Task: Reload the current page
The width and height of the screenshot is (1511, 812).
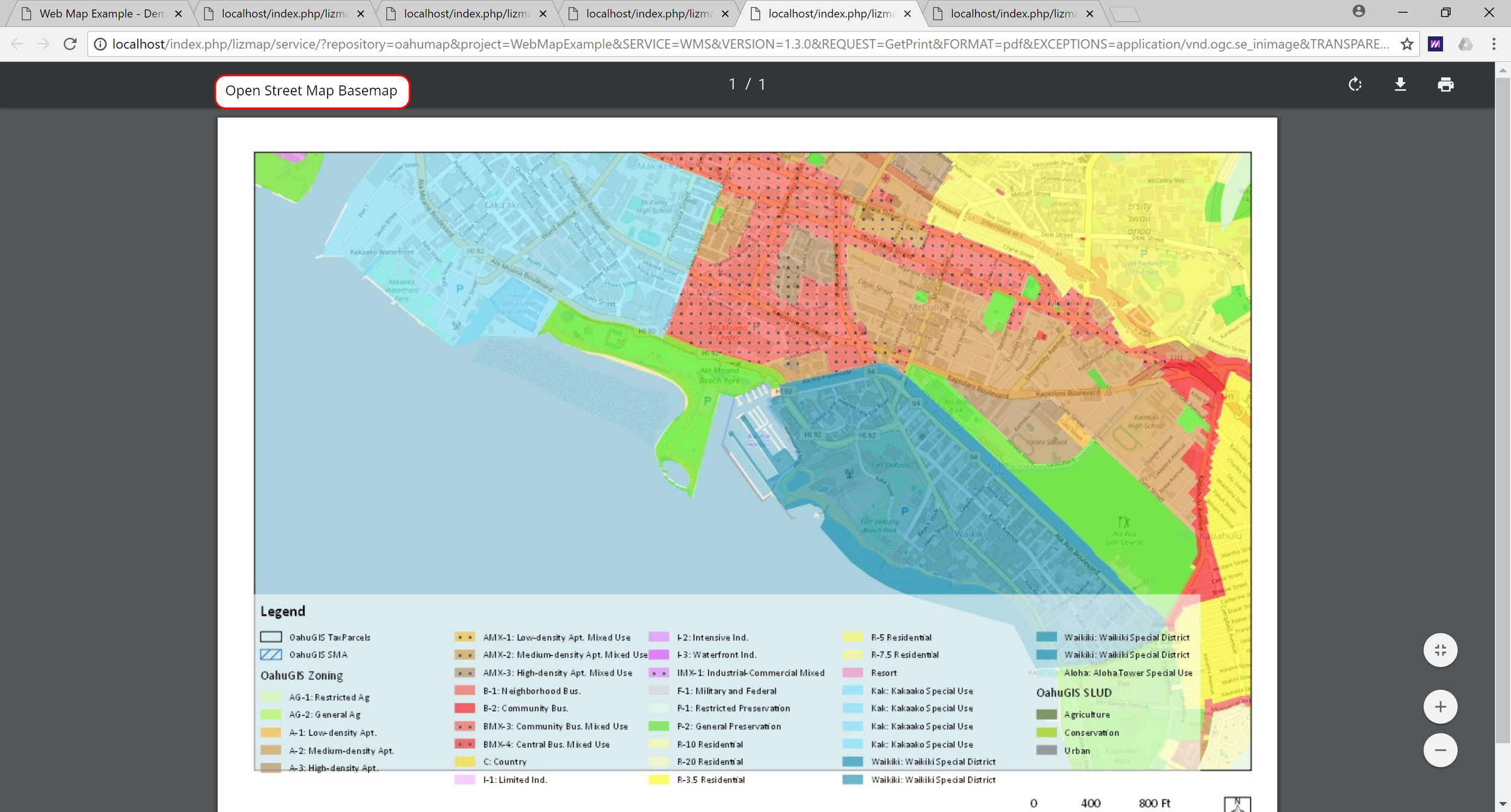Action: (70, 44)
